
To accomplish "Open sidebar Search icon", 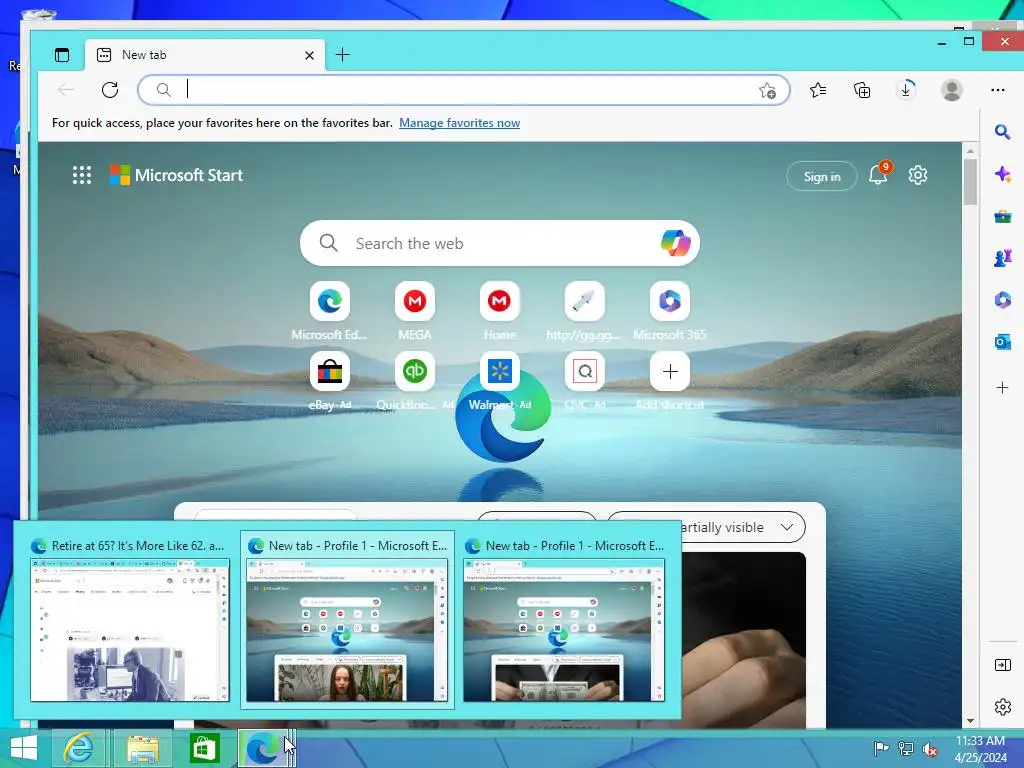I will (1002, 133).
